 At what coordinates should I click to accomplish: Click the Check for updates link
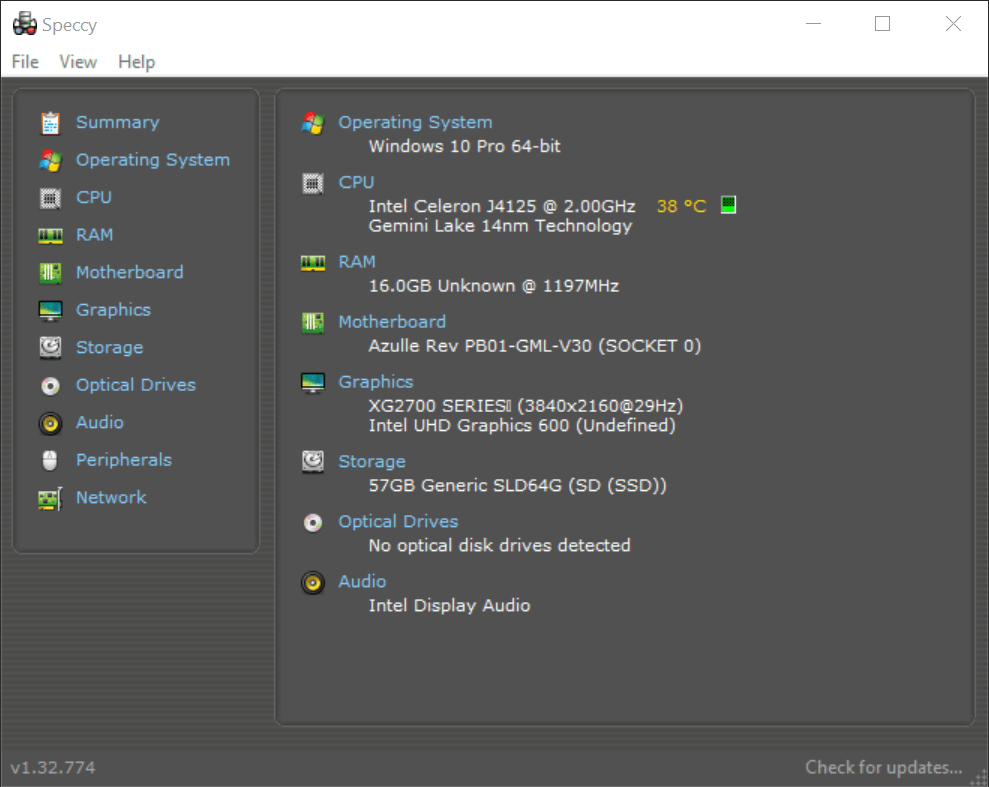883,767
